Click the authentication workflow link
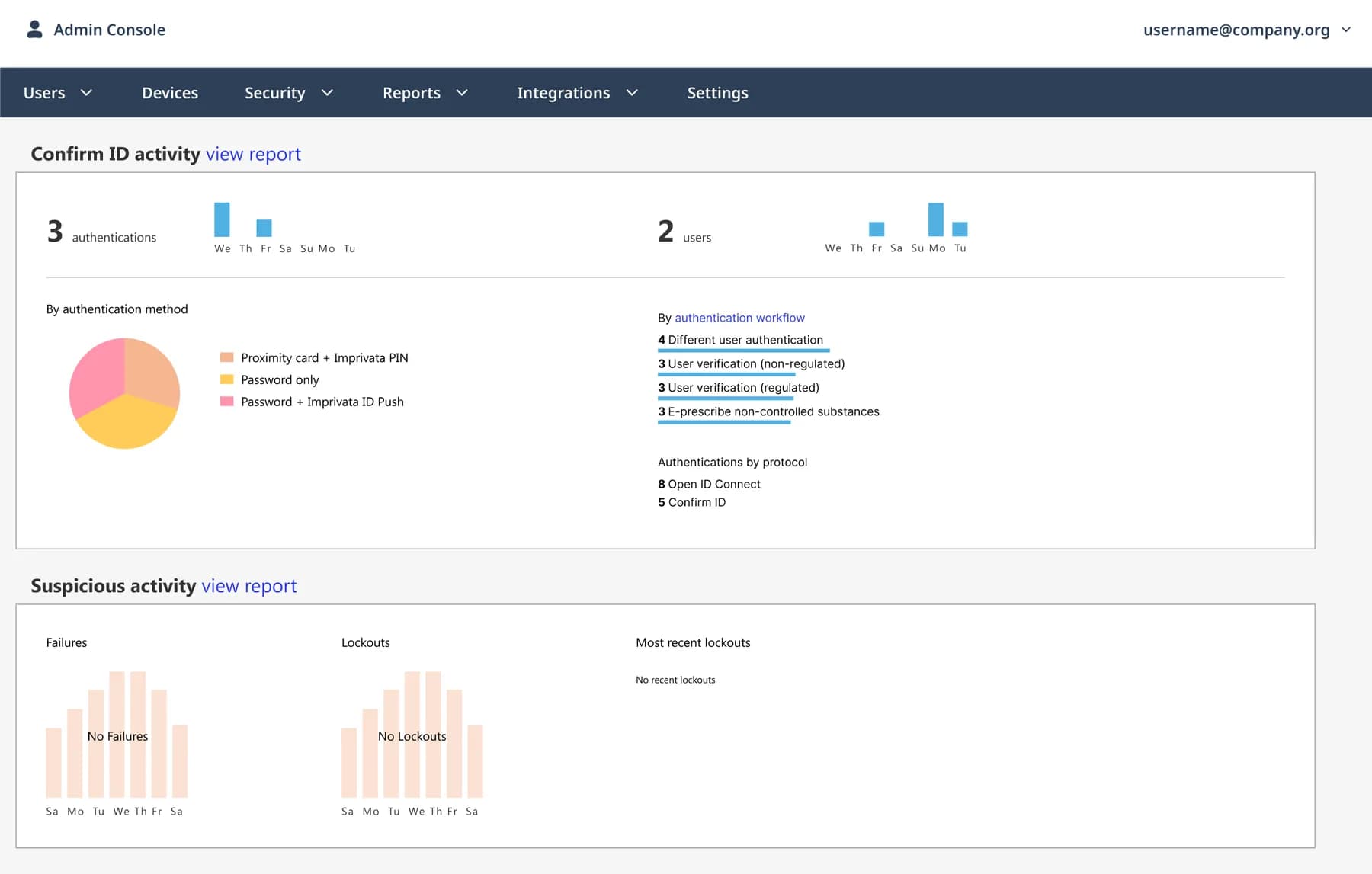 [739, 318]
